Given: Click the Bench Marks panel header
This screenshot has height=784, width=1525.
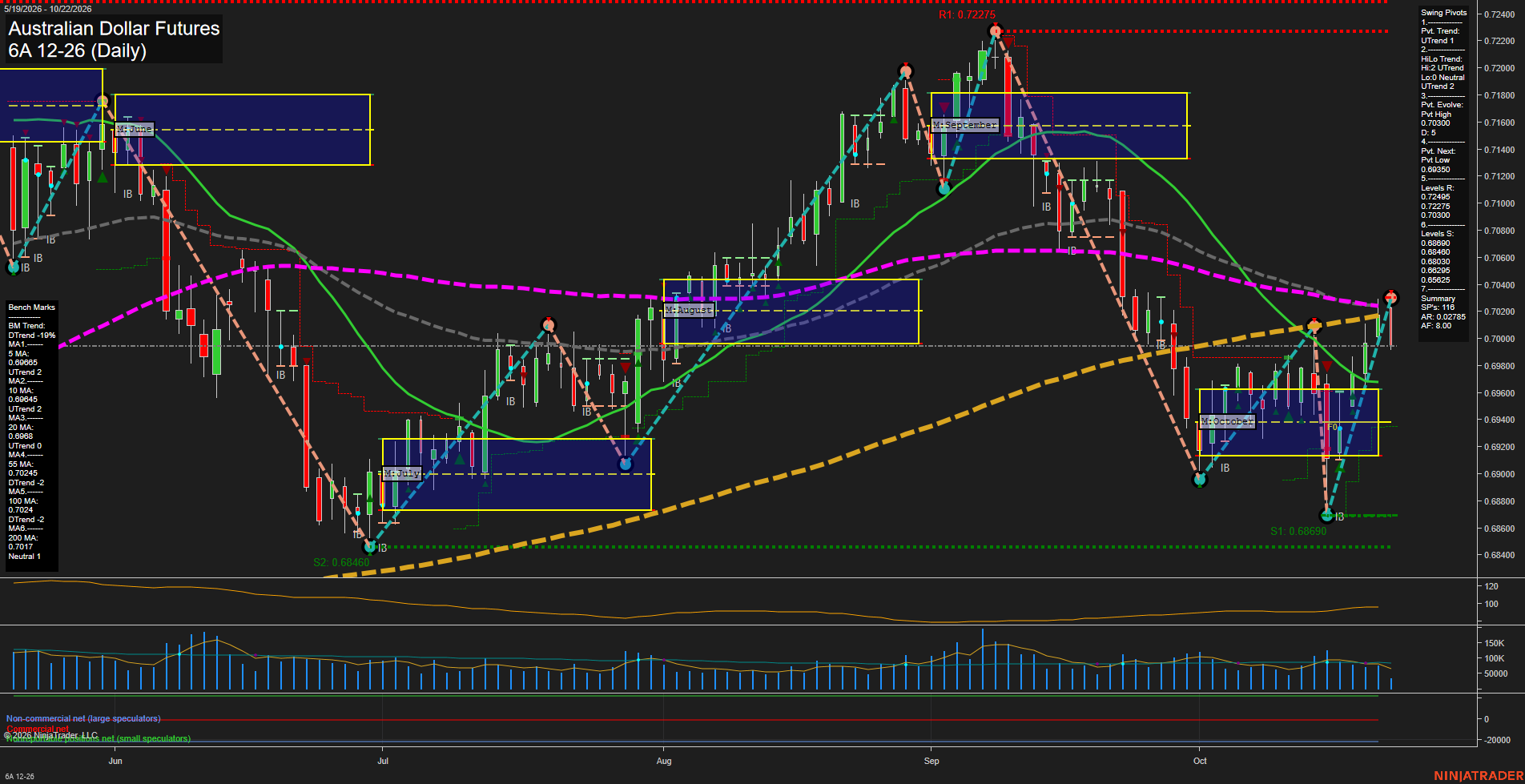Looking at the screenshot, I should [x=32, y=308].
